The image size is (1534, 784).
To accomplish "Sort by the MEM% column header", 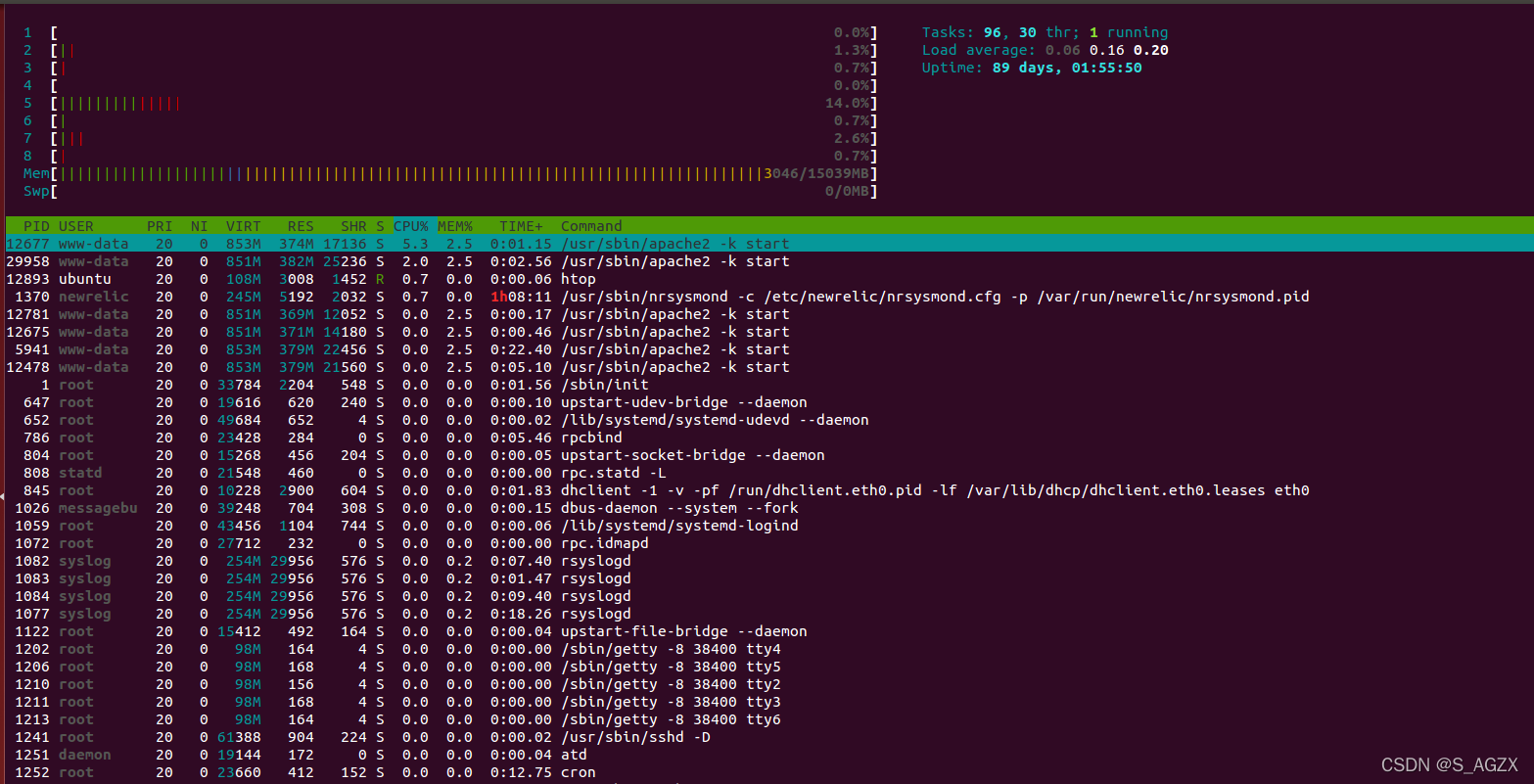I will pyautogui.click(x=455, y=226).
